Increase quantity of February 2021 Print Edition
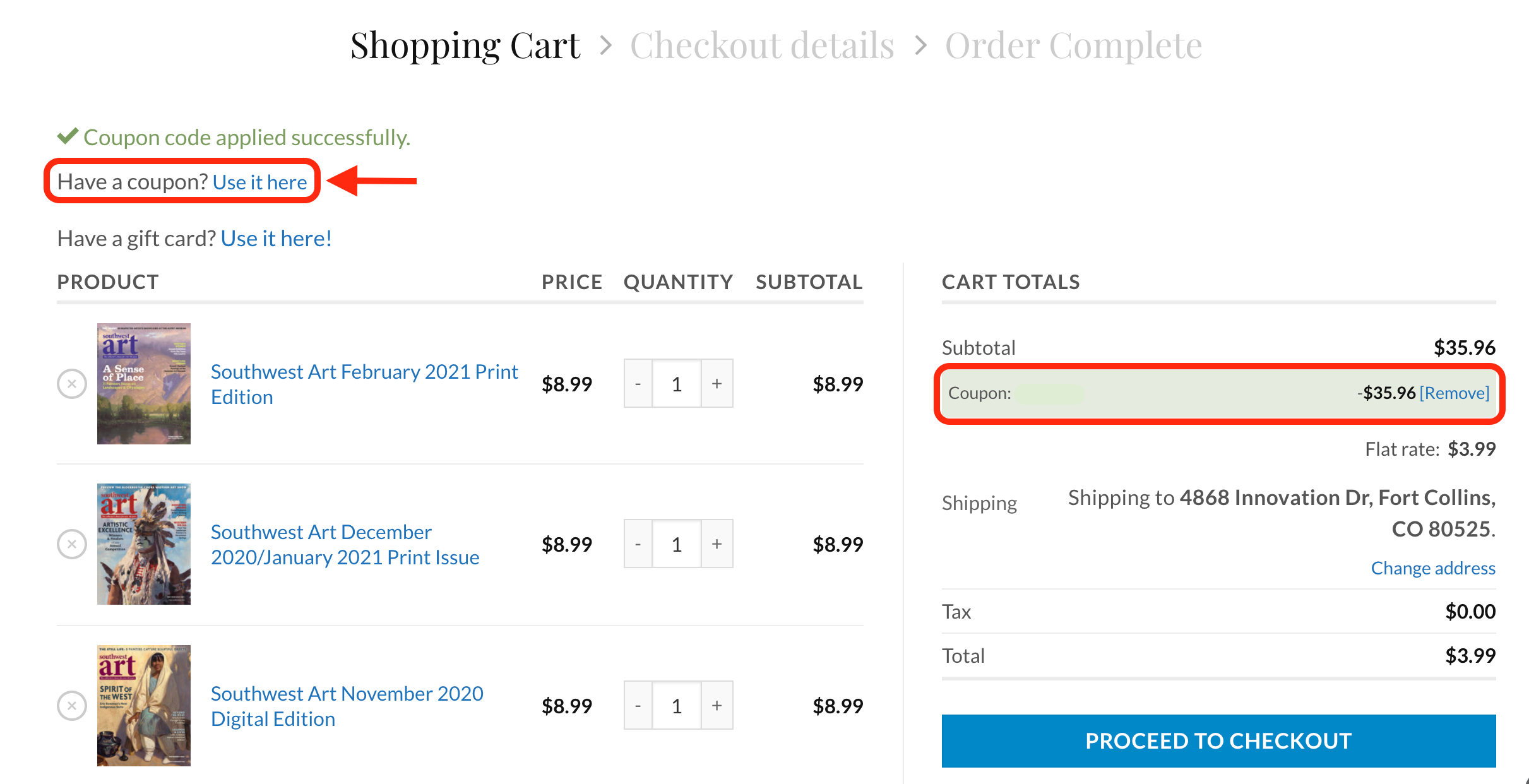 point(717,384)
